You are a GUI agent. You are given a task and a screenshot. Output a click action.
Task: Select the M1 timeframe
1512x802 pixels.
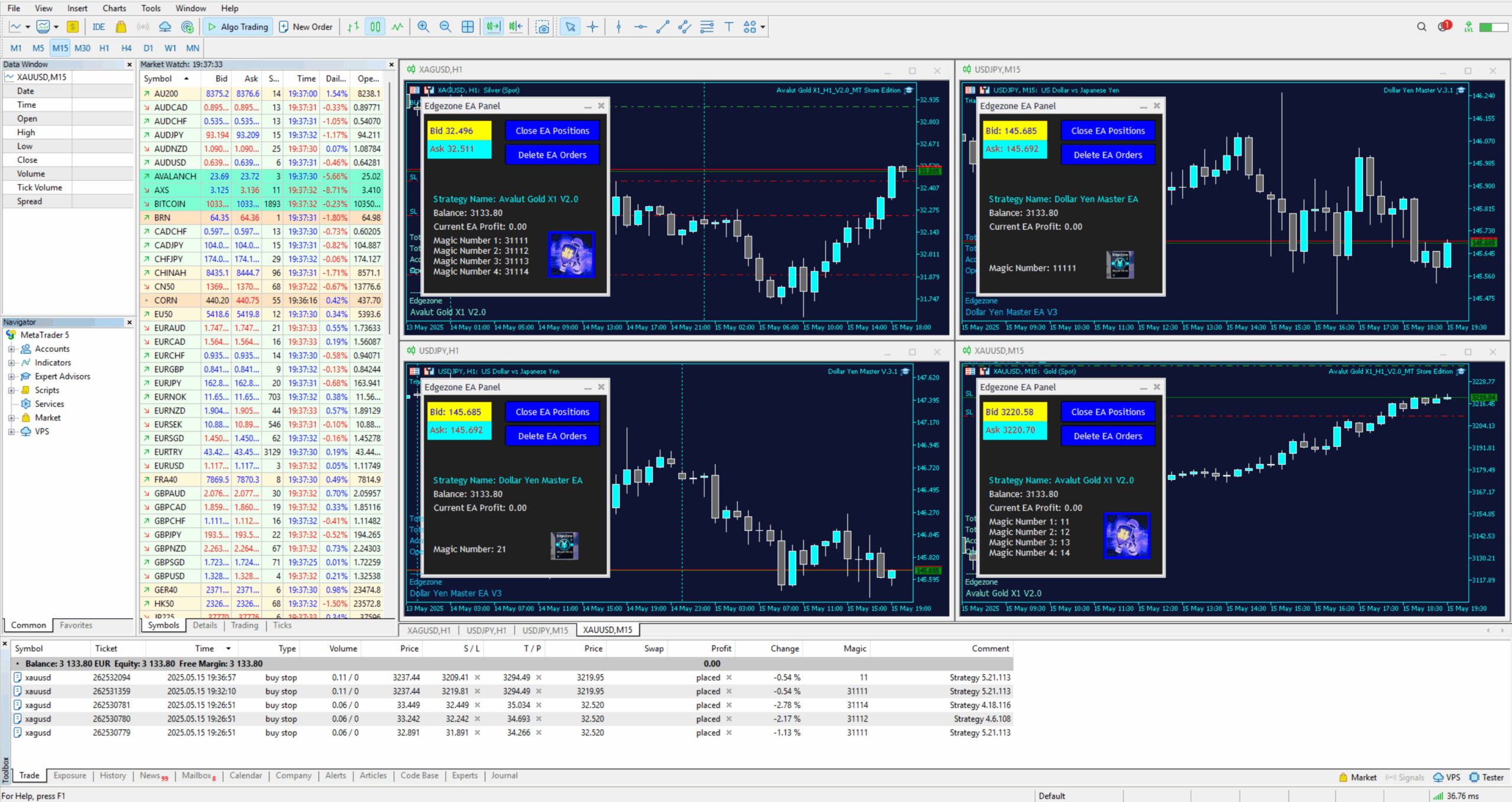(x=16, y=48)
